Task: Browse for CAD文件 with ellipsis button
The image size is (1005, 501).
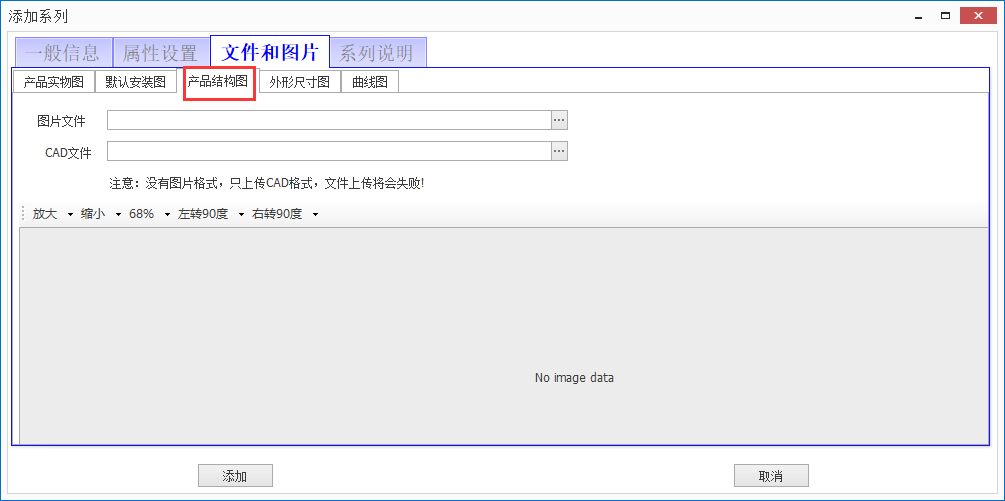Action: point(560,151)
